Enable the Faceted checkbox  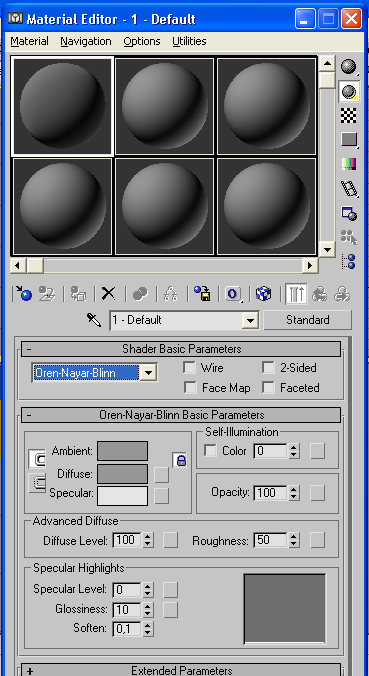point(269,388)
